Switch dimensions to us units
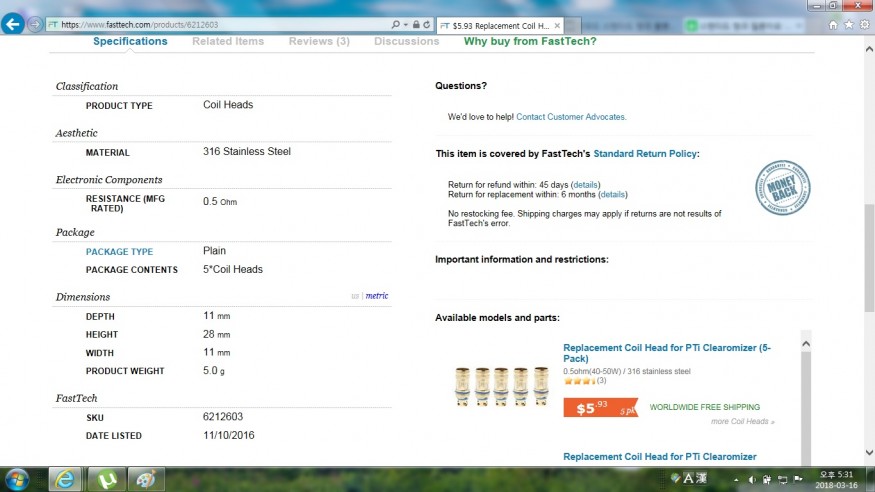This screenshot has width=875, height=492. [x=355, y=296]
